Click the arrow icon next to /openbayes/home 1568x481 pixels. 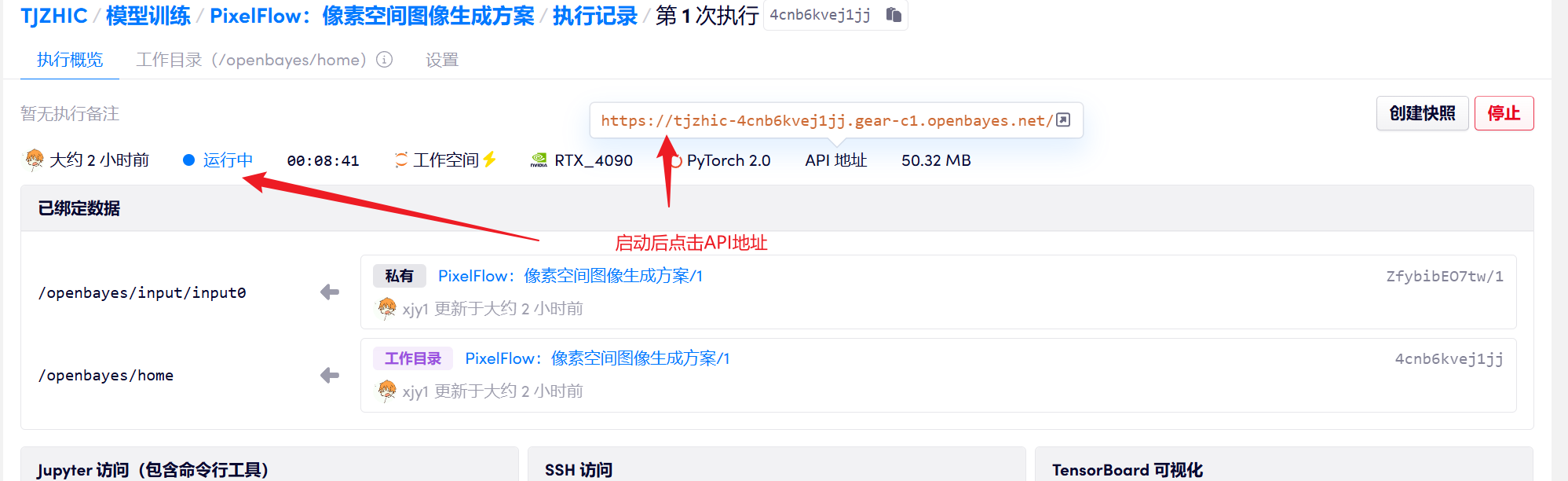pyautogui.click(x=330, y=376)
